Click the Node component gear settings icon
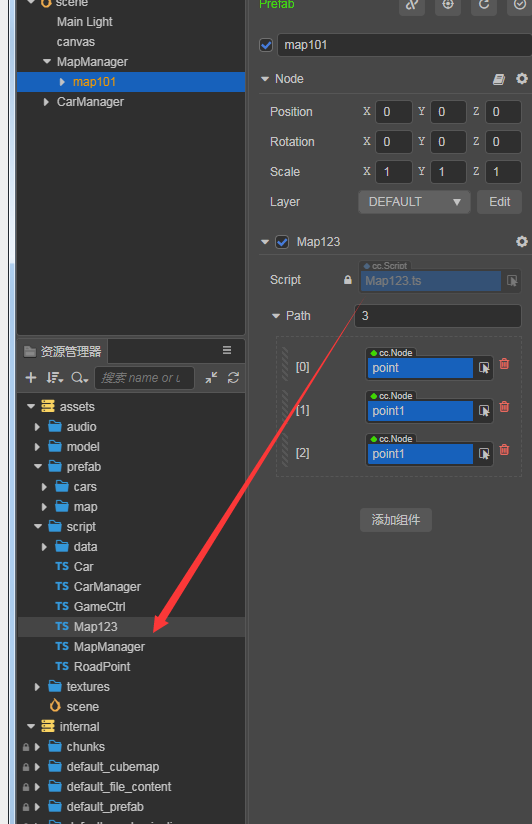 point(521,79)
